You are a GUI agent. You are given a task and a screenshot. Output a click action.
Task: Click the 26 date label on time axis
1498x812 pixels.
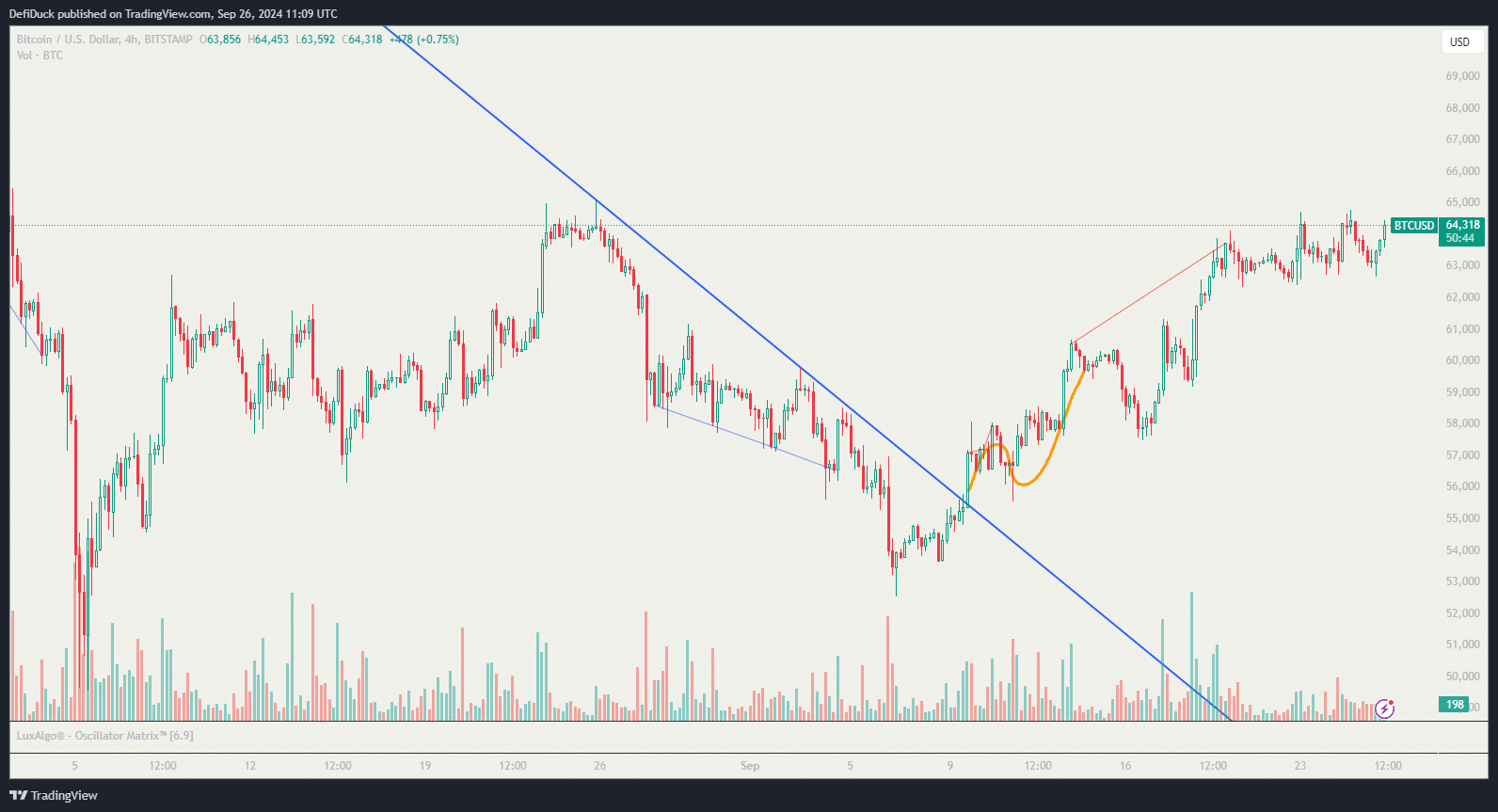click(600, 766)
